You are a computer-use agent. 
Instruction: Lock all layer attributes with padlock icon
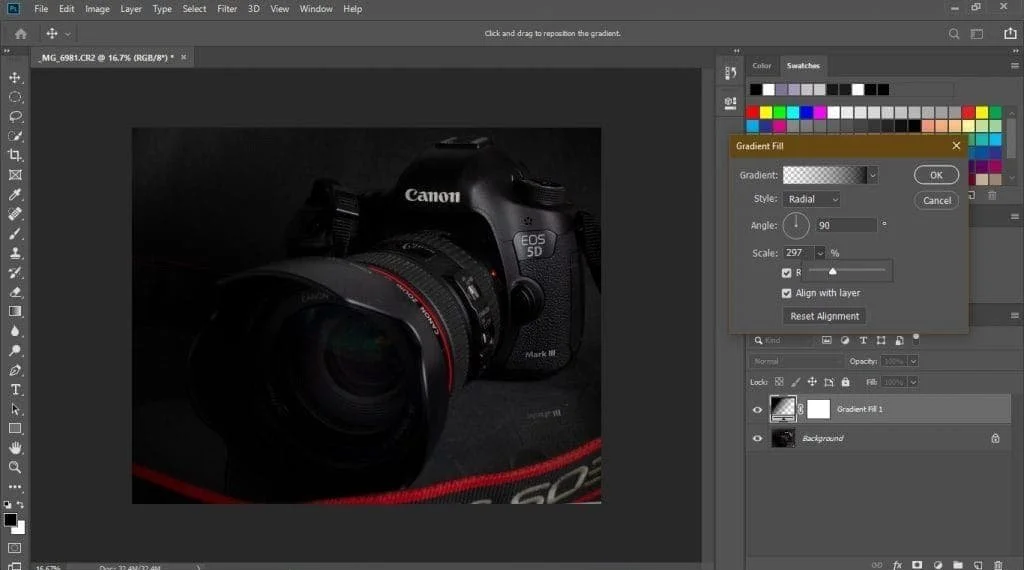click(846, 382)
